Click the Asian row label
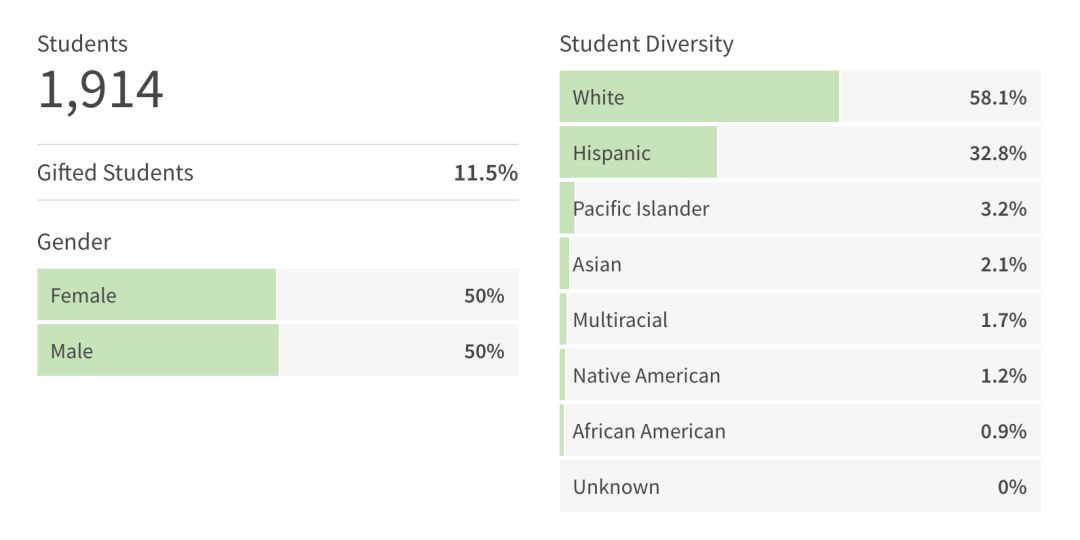1080x540 pixels. point(597,265)
